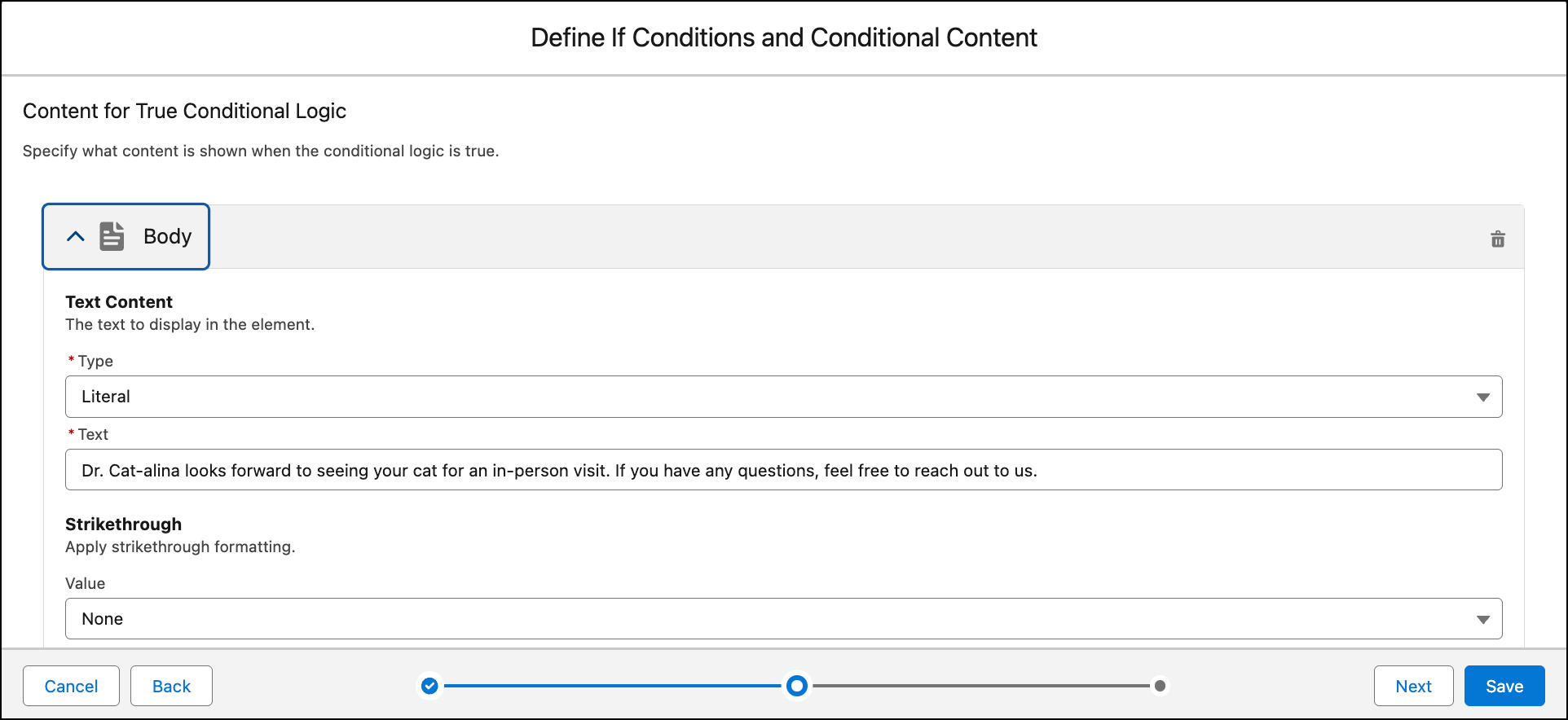1568x720 pixels.
Task: Click the blue progress line between first two steps
Action: [x=613, y=686]
